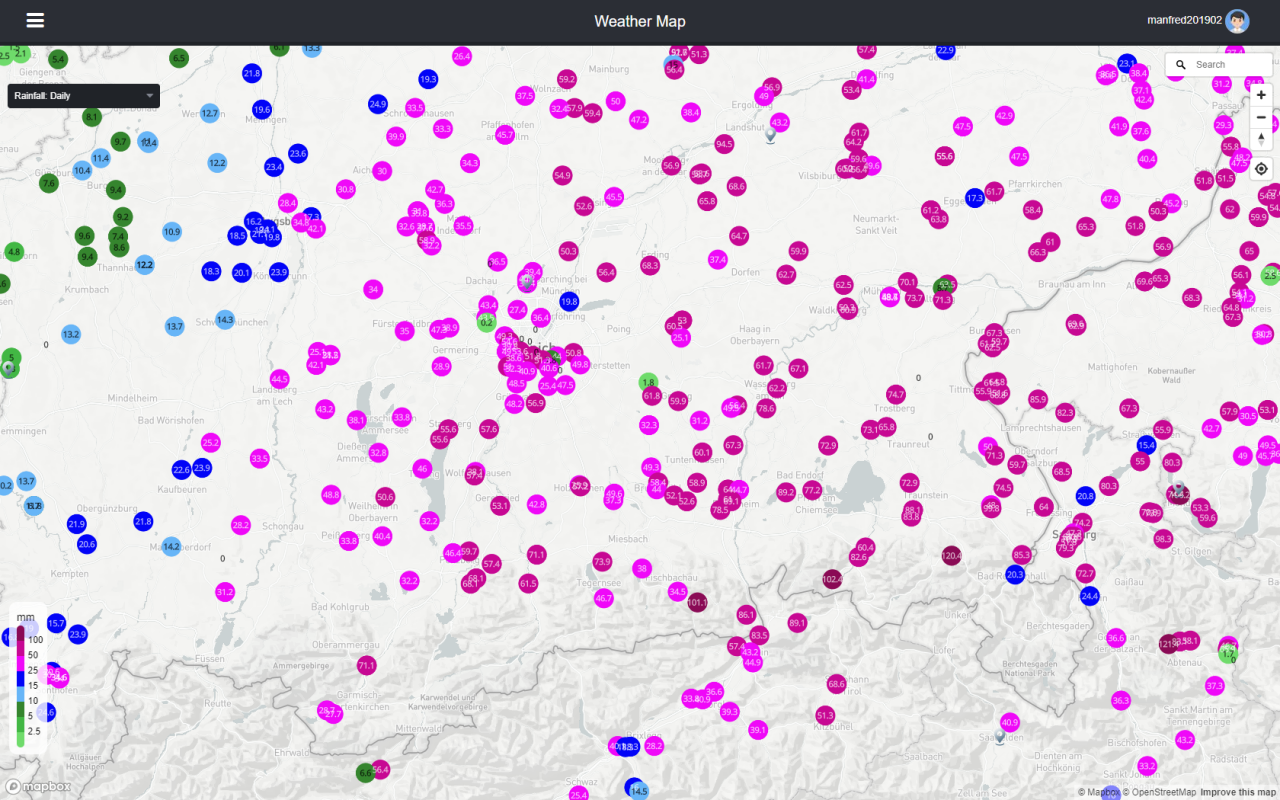Click the green 1.8 rainfall marker

tap(648, 382)
